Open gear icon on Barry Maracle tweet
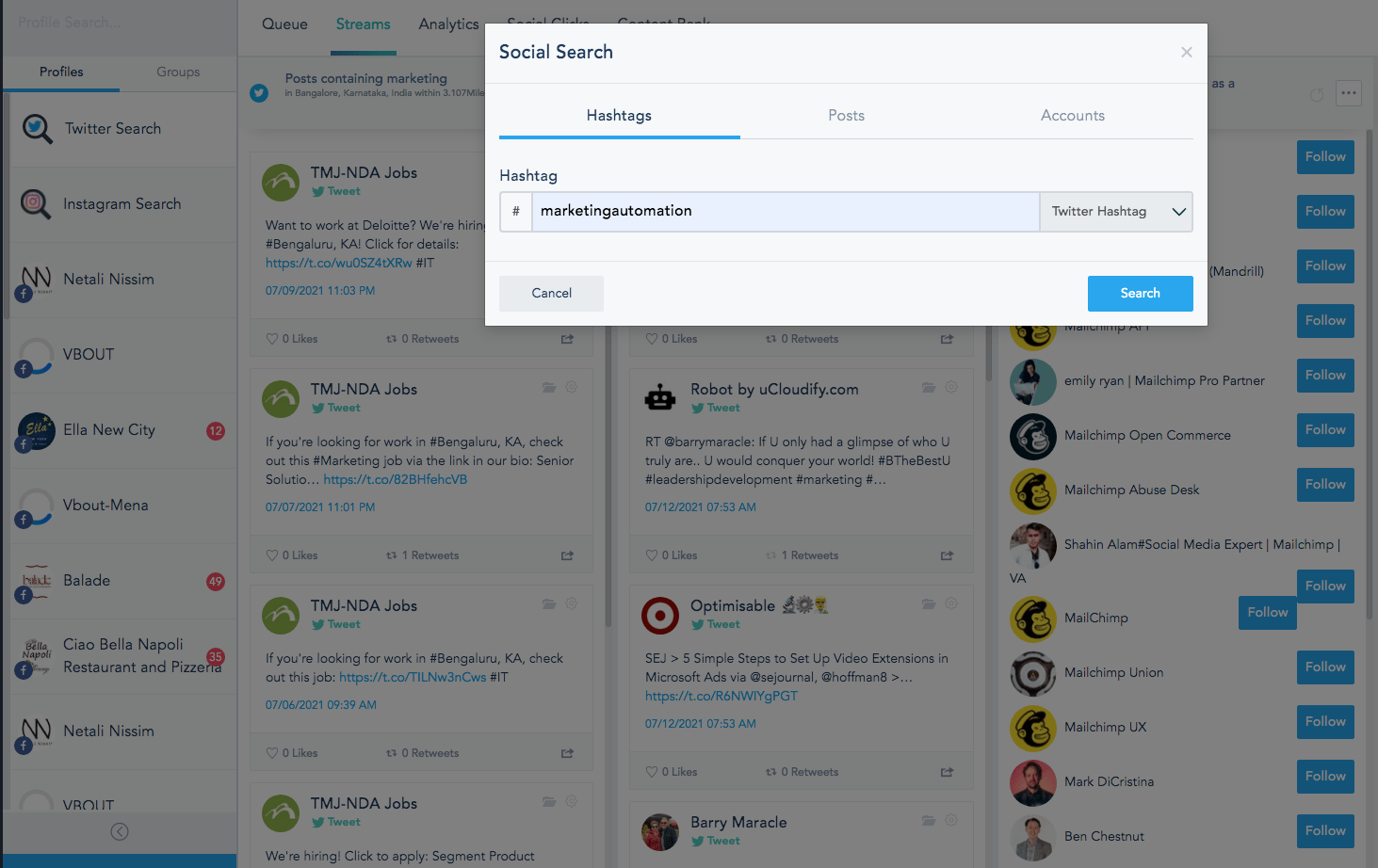Screen dimensions: 1378x868 pyautogui.click(x=951, y=820)
